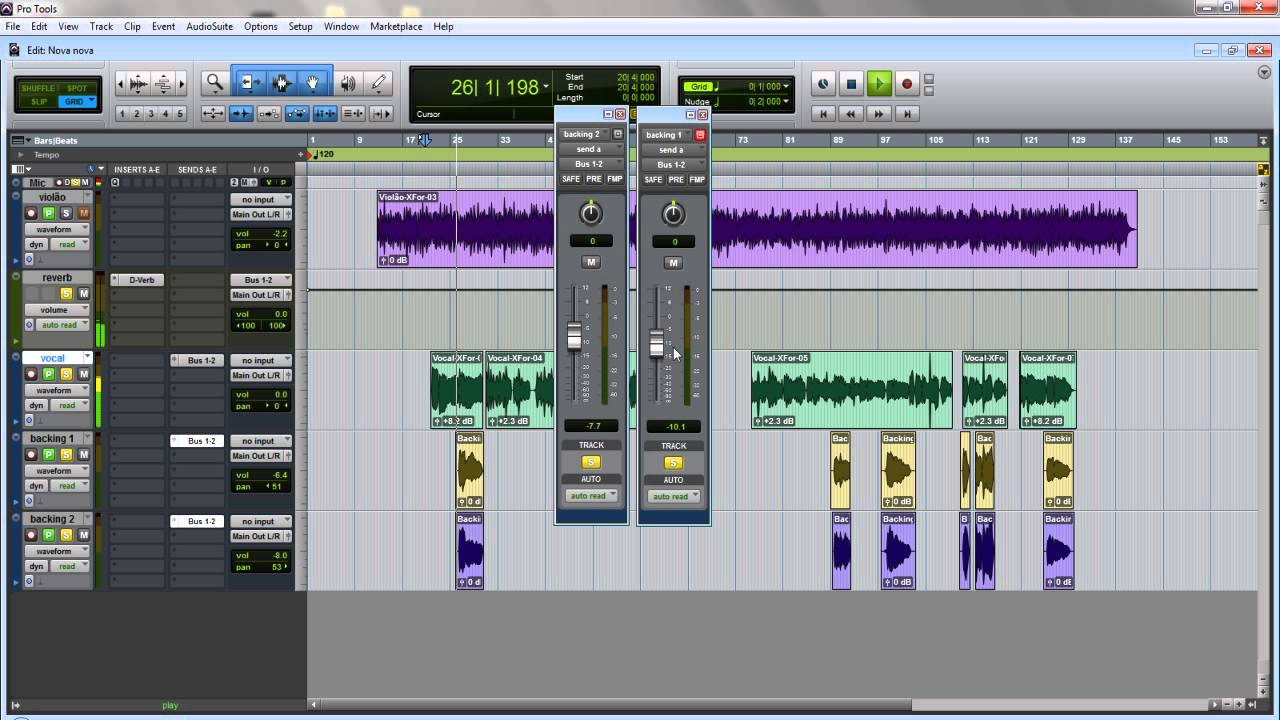
Task: Click FMP button in backing 2 send window
Action: pos(614,179)
